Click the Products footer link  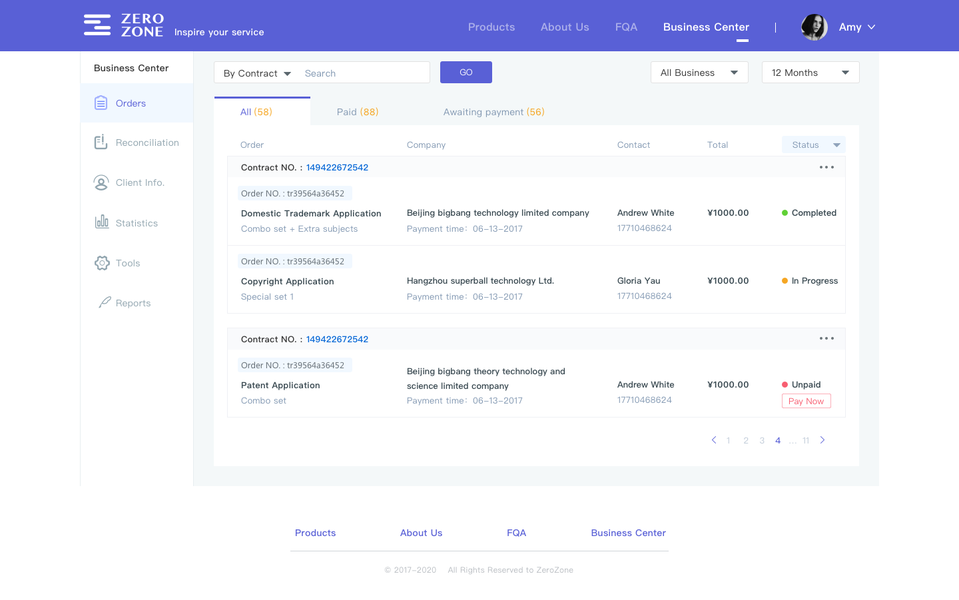pos(315,533)
